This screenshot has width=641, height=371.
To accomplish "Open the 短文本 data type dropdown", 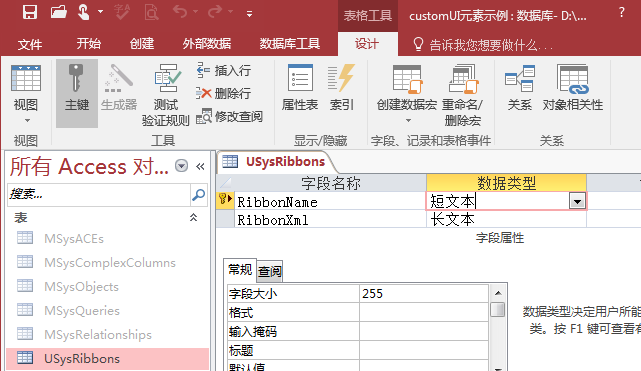I will pos(577,201).
